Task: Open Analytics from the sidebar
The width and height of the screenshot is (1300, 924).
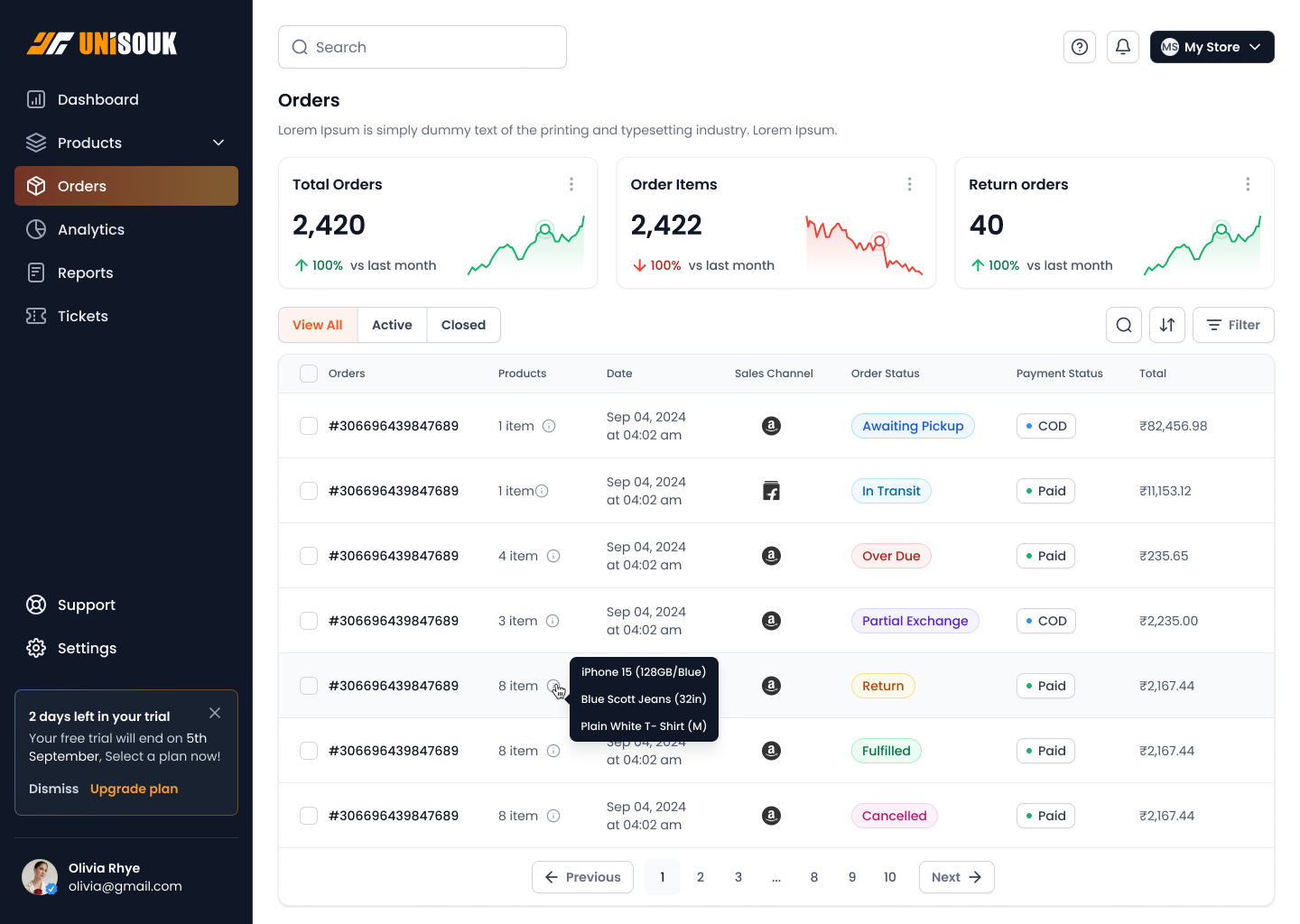Action: pos(90,229)
